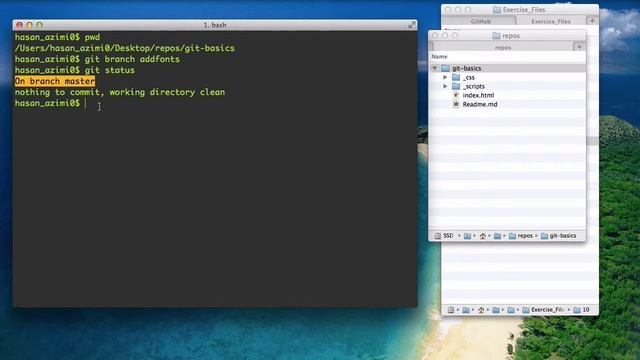Expand the _css folder triangle
This screenshot has height=360, width=640.
point(445,77)
